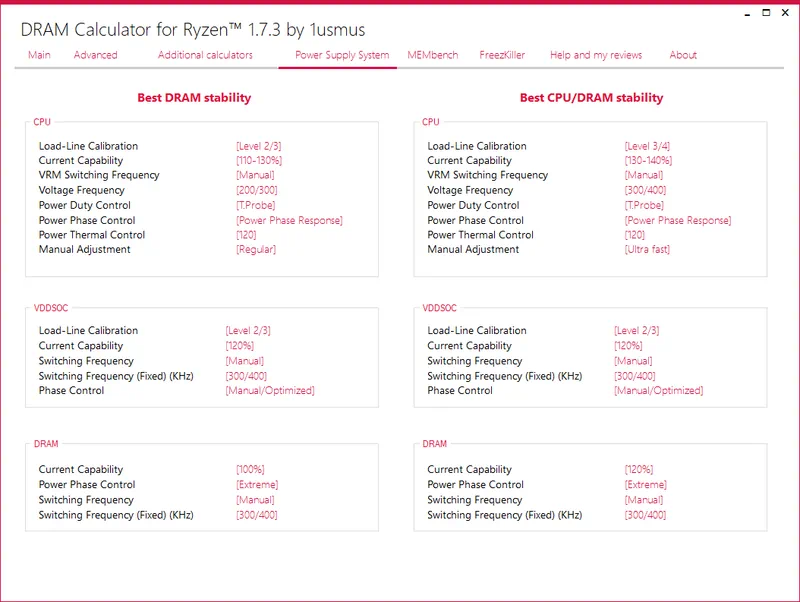
Task: Click VDDSOC '[300/400]' under Best CPU/DRAM stability
Action: pos(635,376)
